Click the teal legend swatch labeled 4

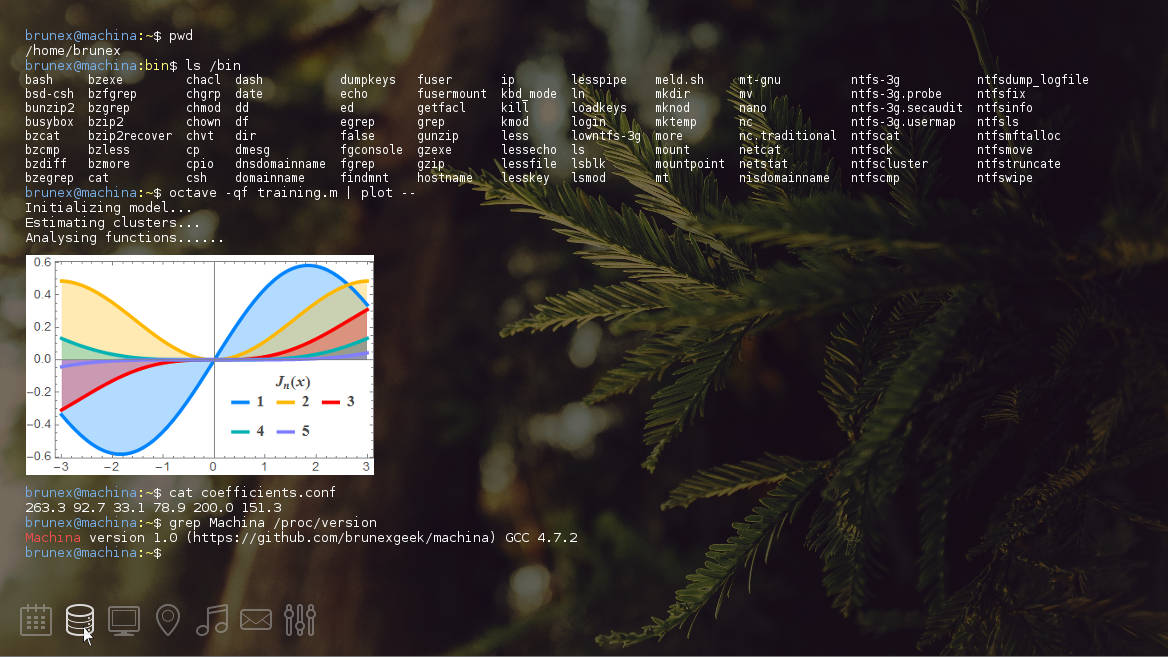pos(240,431)
